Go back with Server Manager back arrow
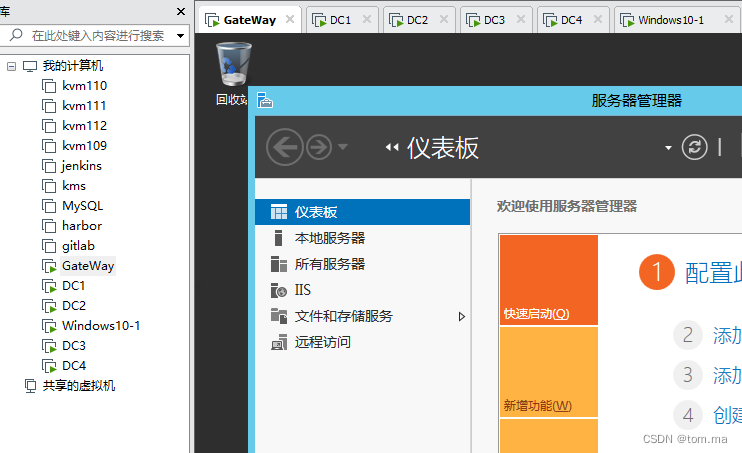 (x=284, y=147)
